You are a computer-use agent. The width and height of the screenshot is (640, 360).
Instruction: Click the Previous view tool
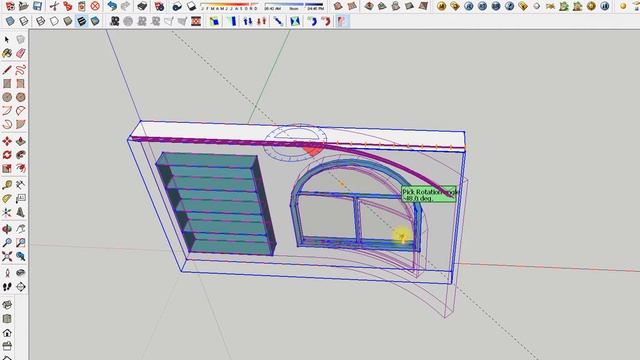[20, 256]
